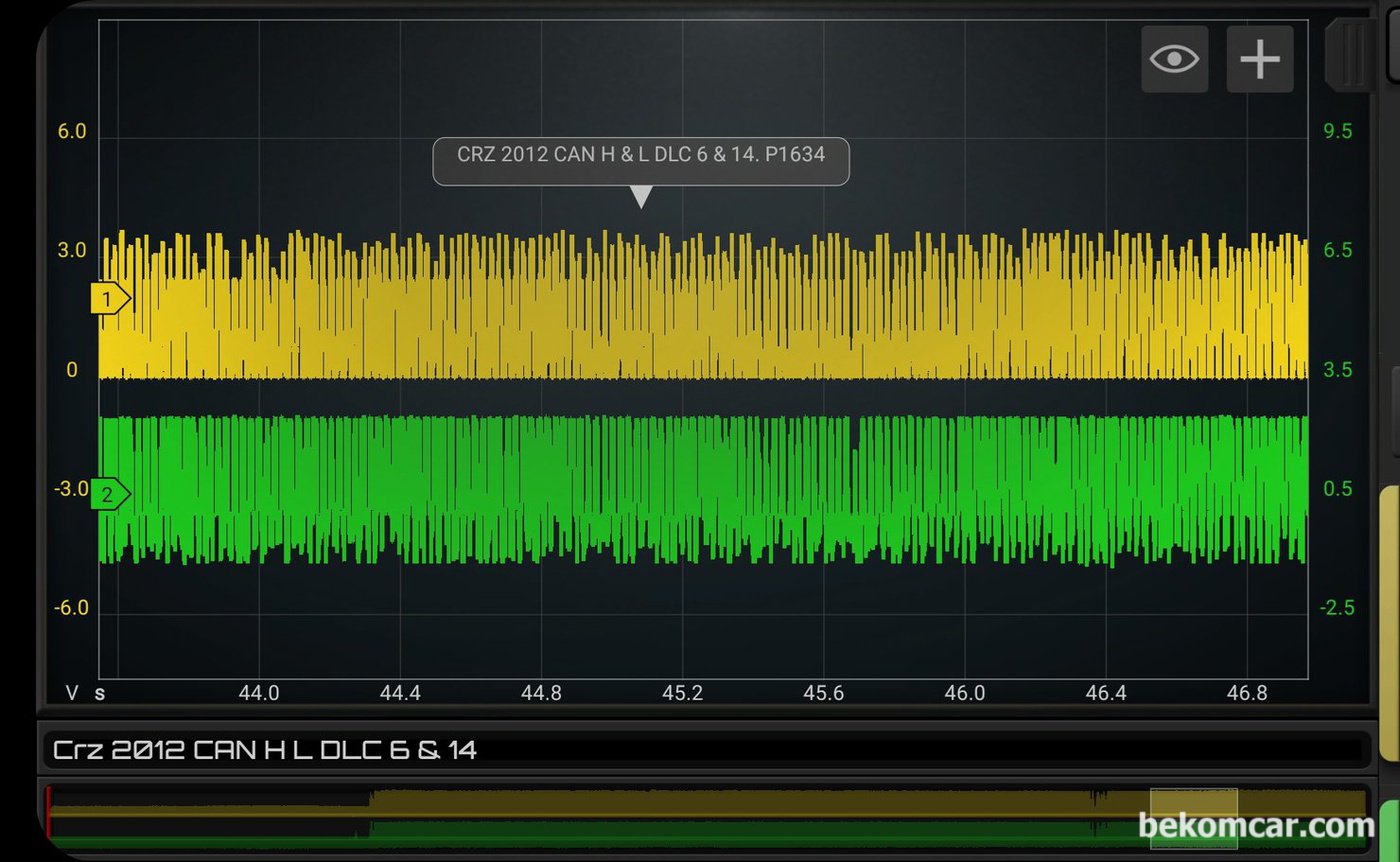Click the green 9.5 voltage scale label
The height and width of the screenshot is (862, 1400).
pos(1337,132)
